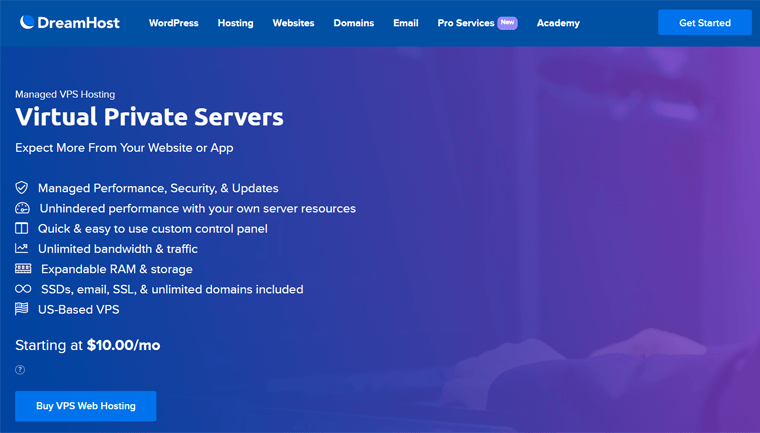Click 'Managed Performance, Security, & Updates' text
Image resolution: width=760 pixels, height=433 pixels.
click(158, 188)
